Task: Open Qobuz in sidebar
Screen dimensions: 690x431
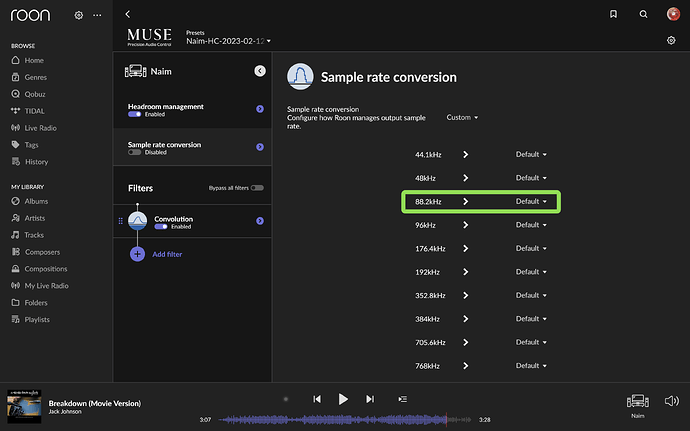Action: pyautogui.click(x=28, y=94)
